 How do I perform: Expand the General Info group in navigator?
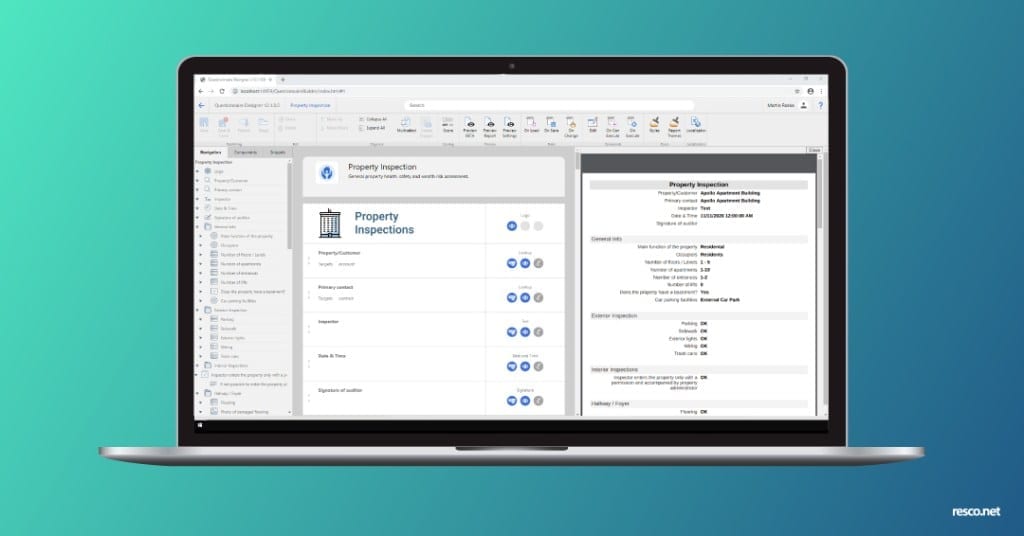pyautogui.click(x=200, y=227)
